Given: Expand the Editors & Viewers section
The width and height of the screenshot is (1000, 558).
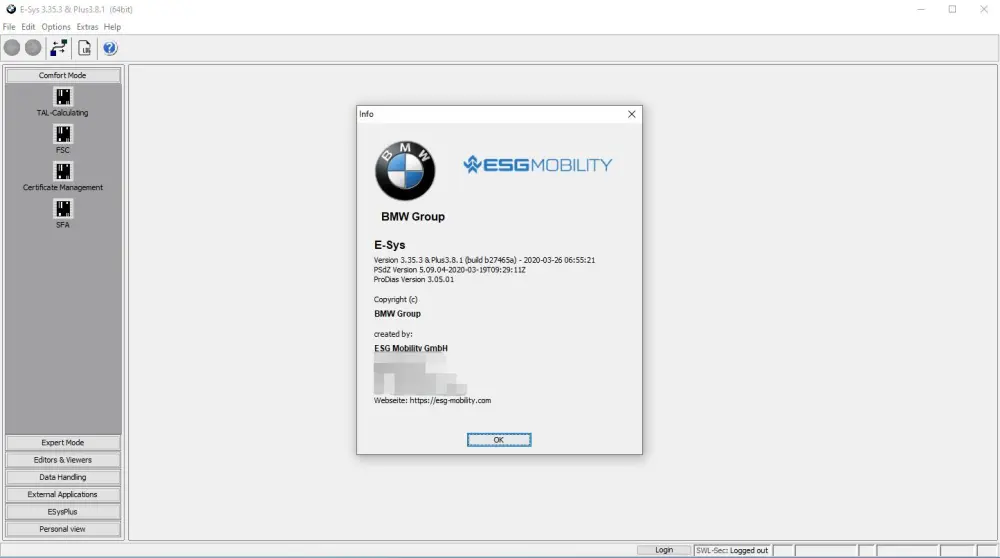Looking at the screenshot, I should coord(63,460).
